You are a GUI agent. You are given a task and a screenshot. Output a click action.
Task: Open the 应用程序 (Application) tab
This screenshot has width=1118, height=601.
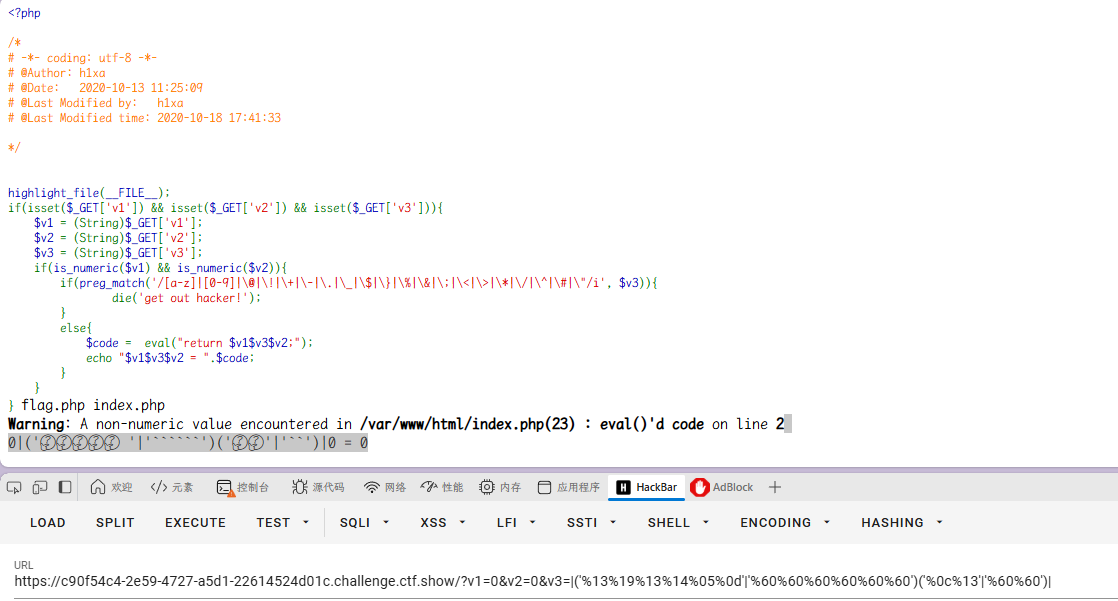point(568,488)
